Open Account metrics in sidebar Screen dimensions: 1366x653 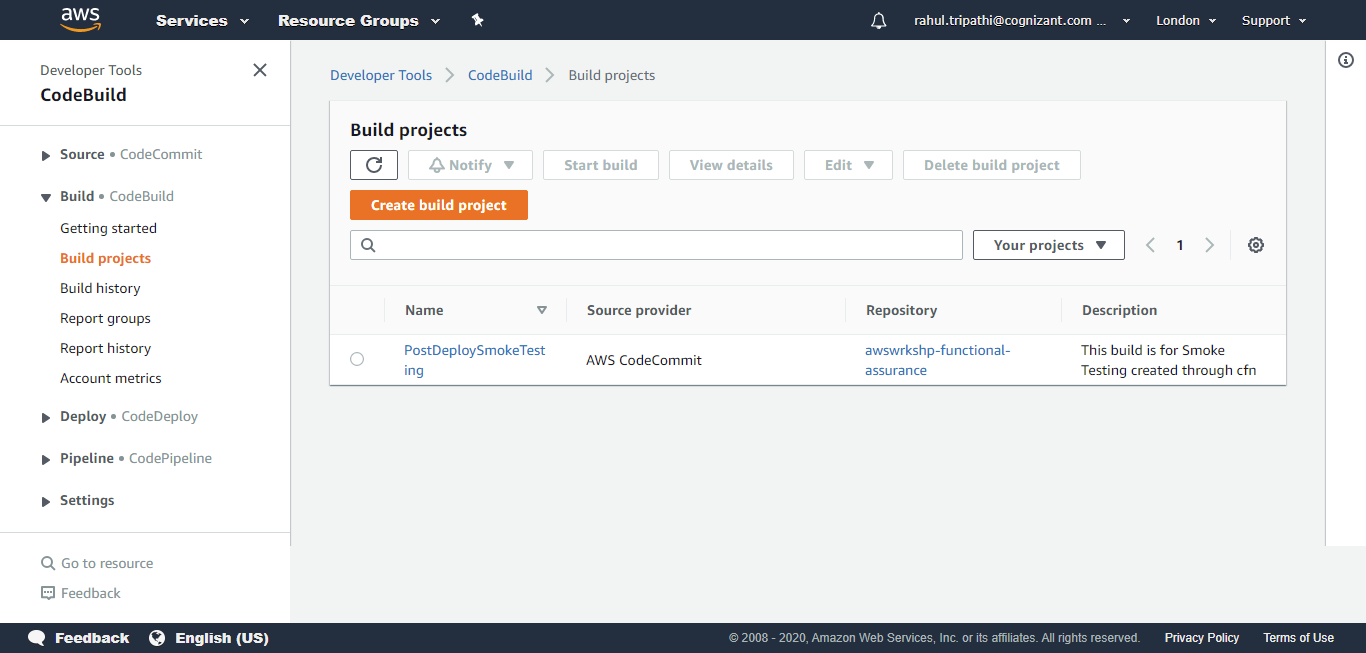pos(110,378)
